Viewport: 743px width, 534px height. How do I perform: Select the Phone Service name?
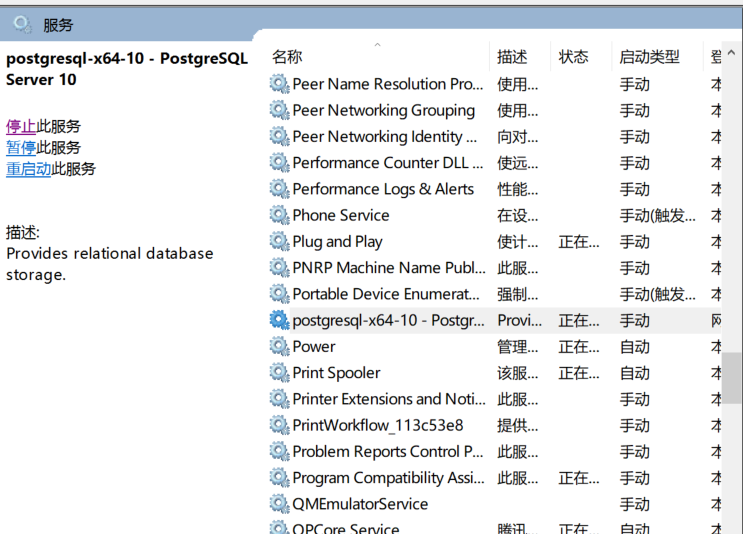pos(341,216)
